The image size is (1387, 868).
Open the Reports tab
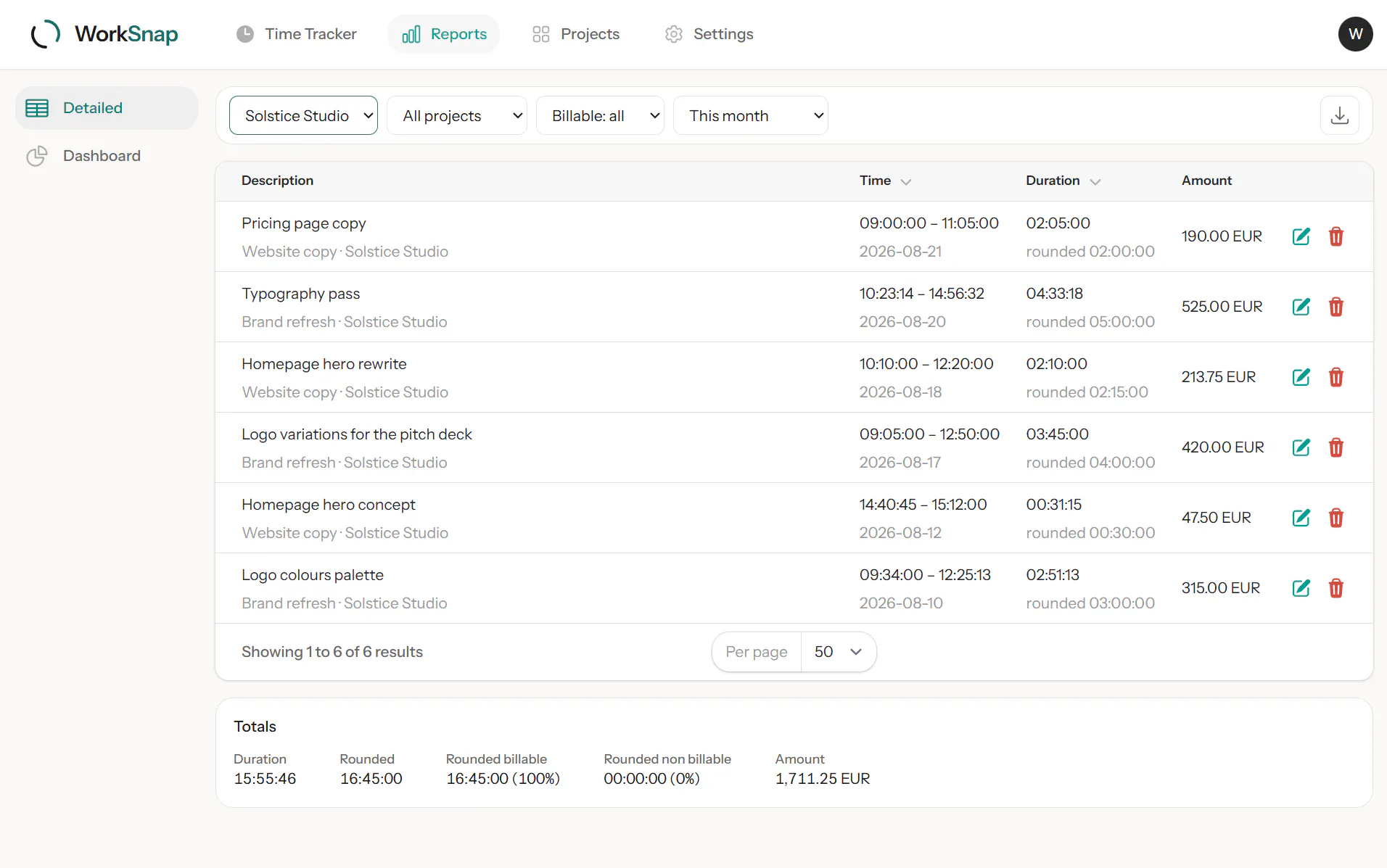(x=444, y=34)
